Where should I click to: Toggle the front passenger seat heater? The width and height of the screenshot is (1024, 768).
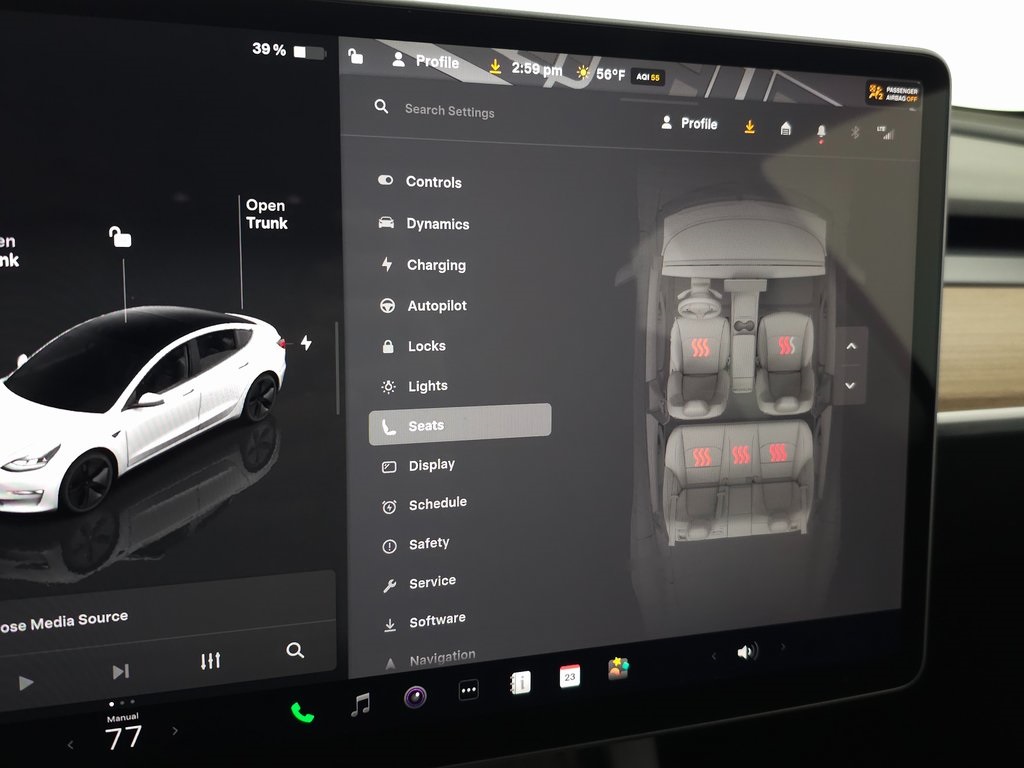coord(786,347)
